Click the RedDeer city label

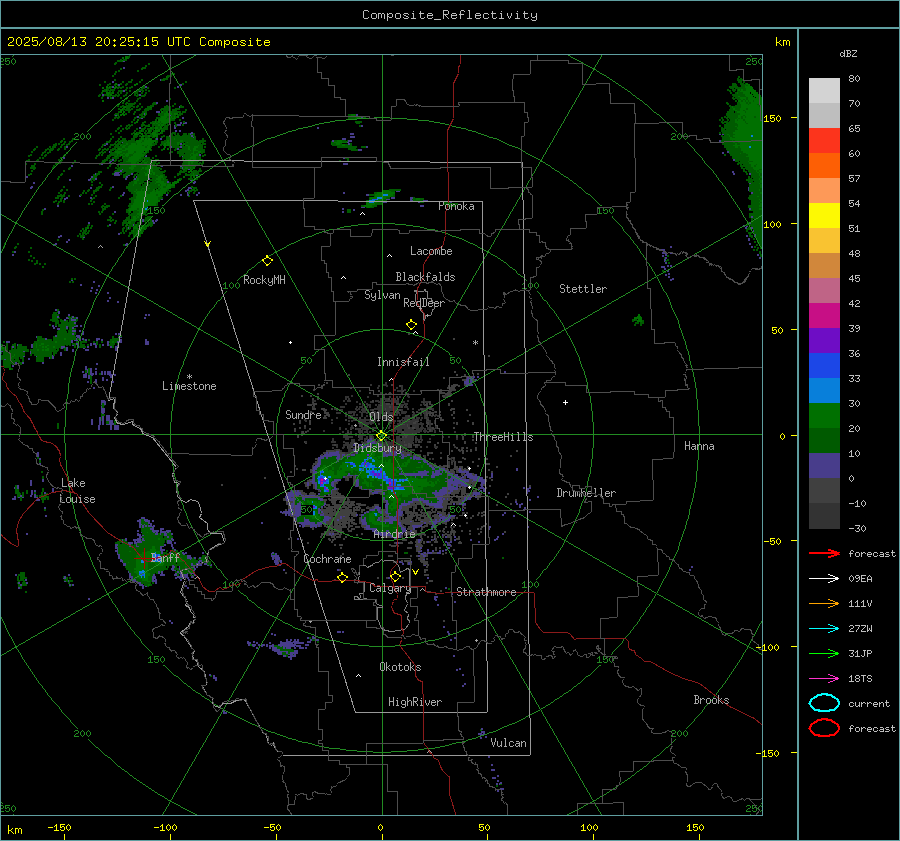point(424,303)
